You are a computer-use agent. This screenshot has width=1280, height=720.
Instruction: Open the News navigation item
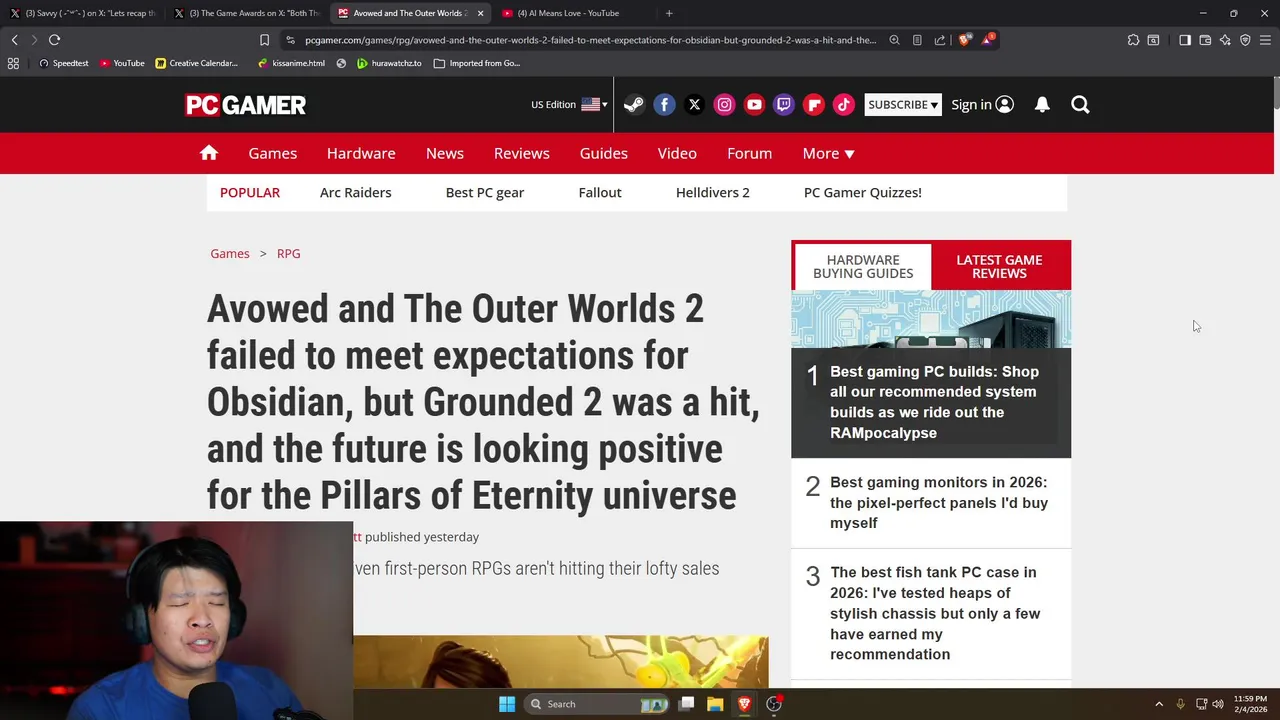pyautogui.click(x=445, y=153)
